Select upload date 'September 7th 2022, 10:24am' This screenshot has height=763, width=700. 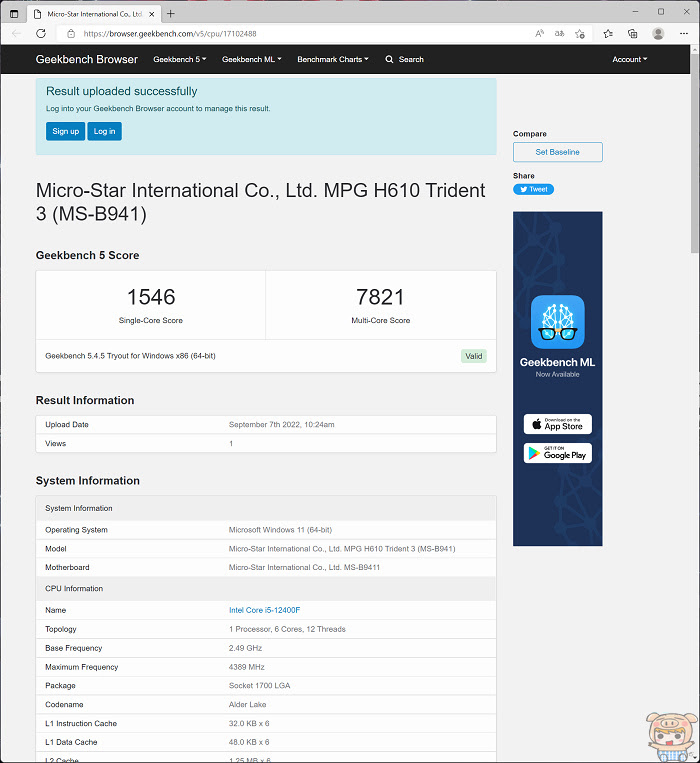(x=282, y=425)
